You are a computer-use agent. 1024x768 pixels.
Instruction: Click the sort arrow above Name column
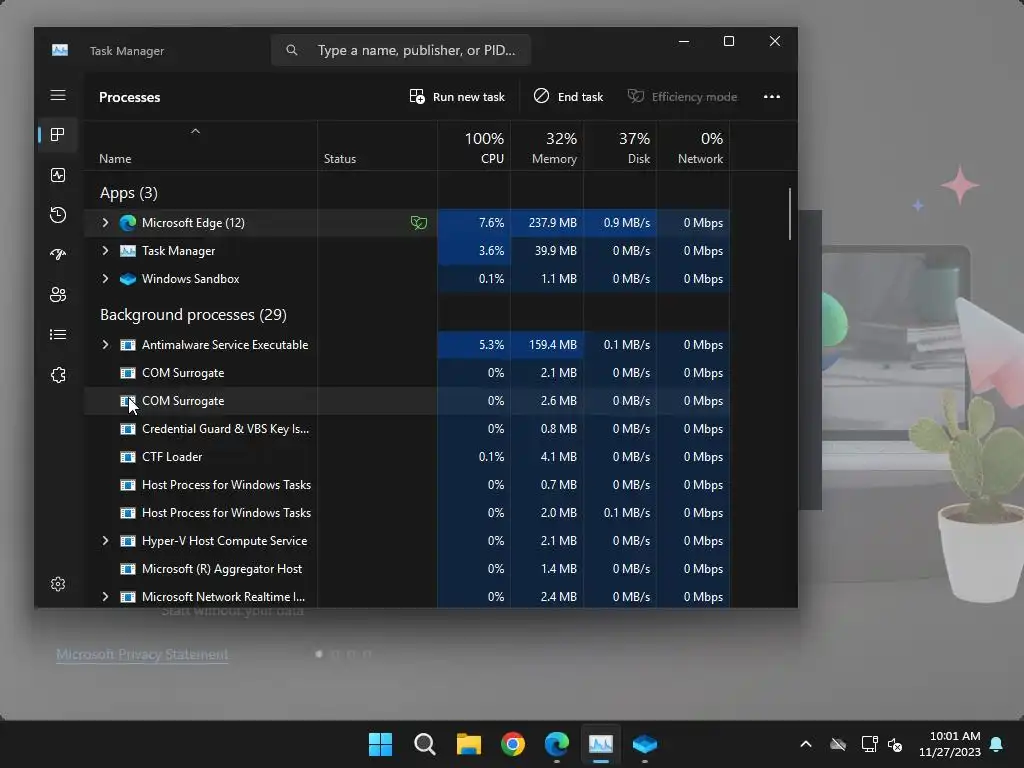pos(195,131)
